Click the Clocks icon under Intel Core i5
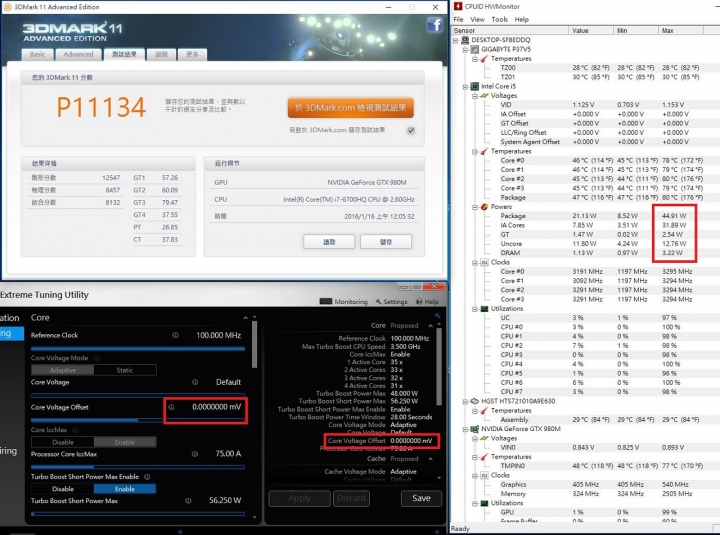 (x=484, y=262)
